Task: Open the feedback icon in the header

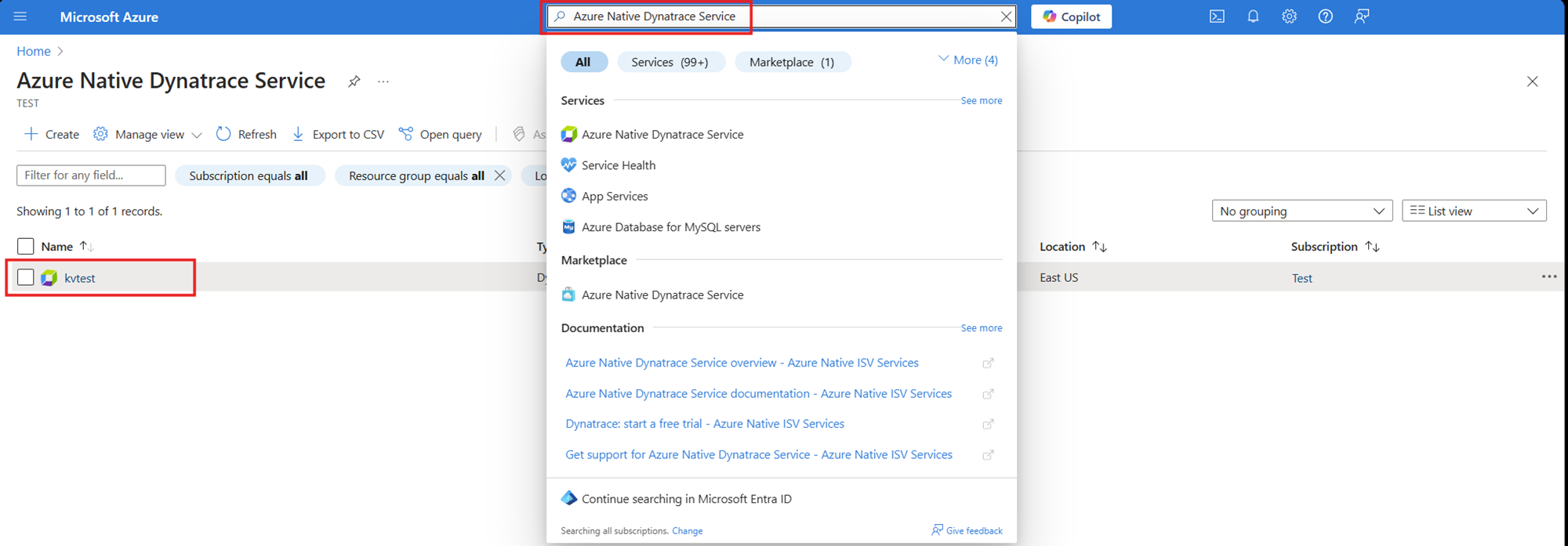Action: click(x=1362, y=16)
